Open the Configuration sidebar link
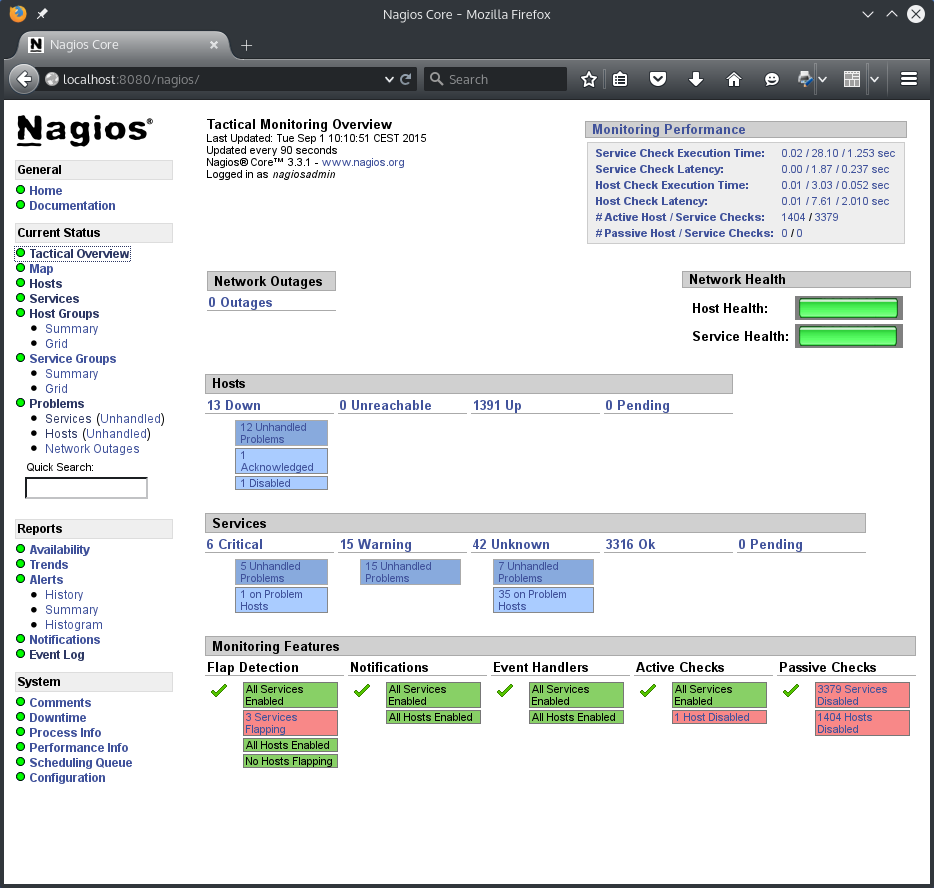 tap(67, 778)
